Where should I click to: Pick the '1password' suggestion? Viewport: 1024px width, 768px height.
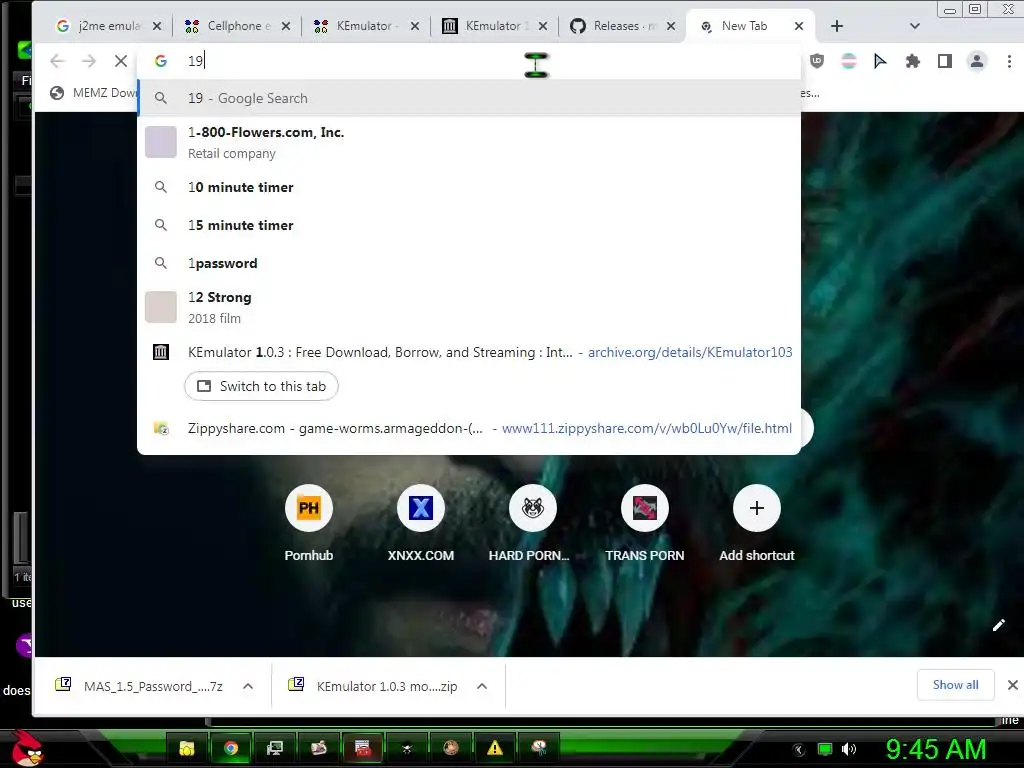(x=469, y=263)
